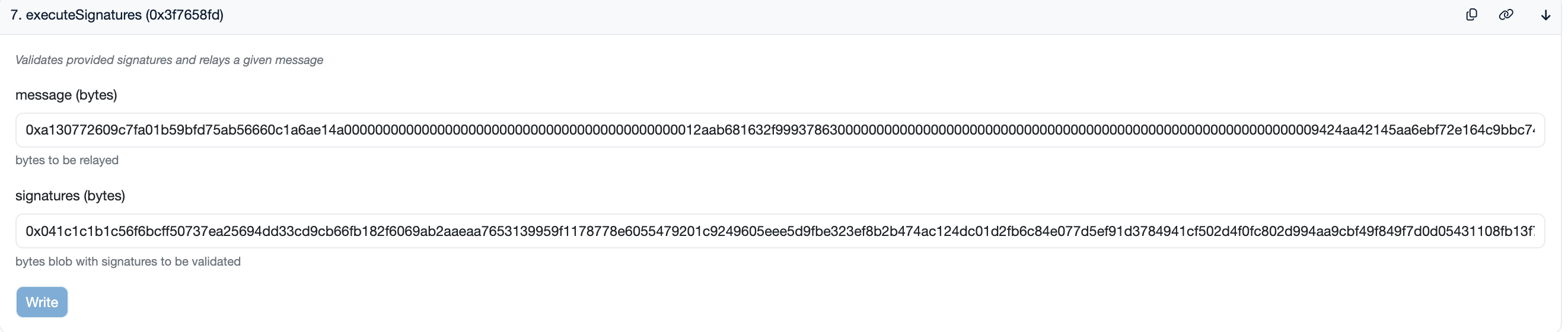Click the signatures bytes input field
1568x332 pixels.
click(779, 231)
